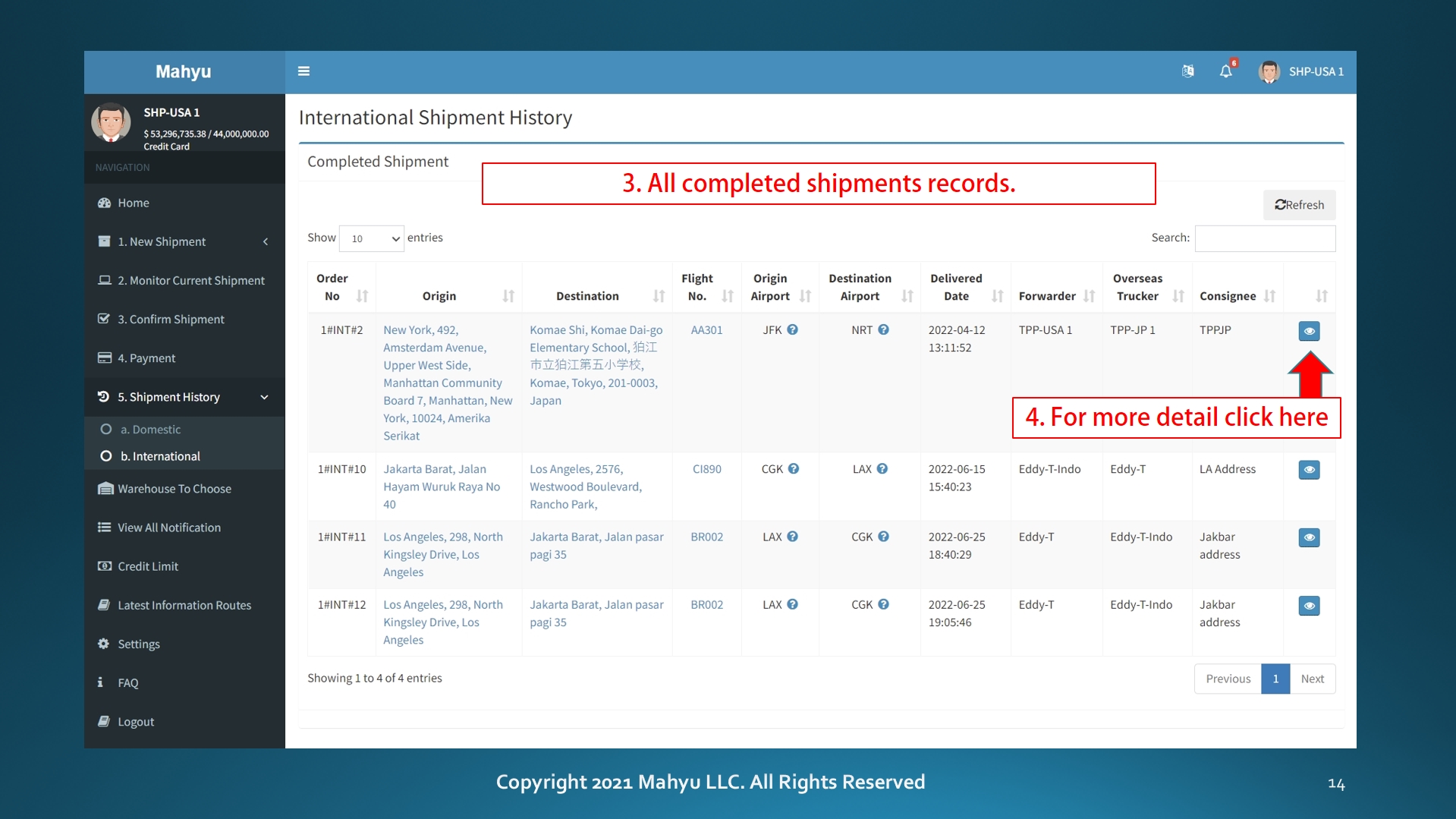The width and height of the screenshot is (1456, 819).
Task: Open the notifications bell icon
Action: (x=1226, y=71)
